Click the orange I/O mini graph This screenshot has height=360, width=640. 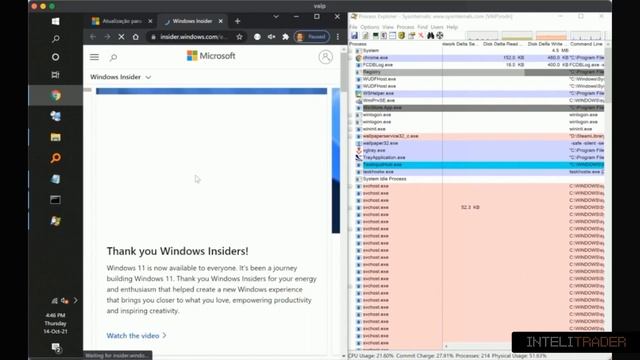click(551, 36)
